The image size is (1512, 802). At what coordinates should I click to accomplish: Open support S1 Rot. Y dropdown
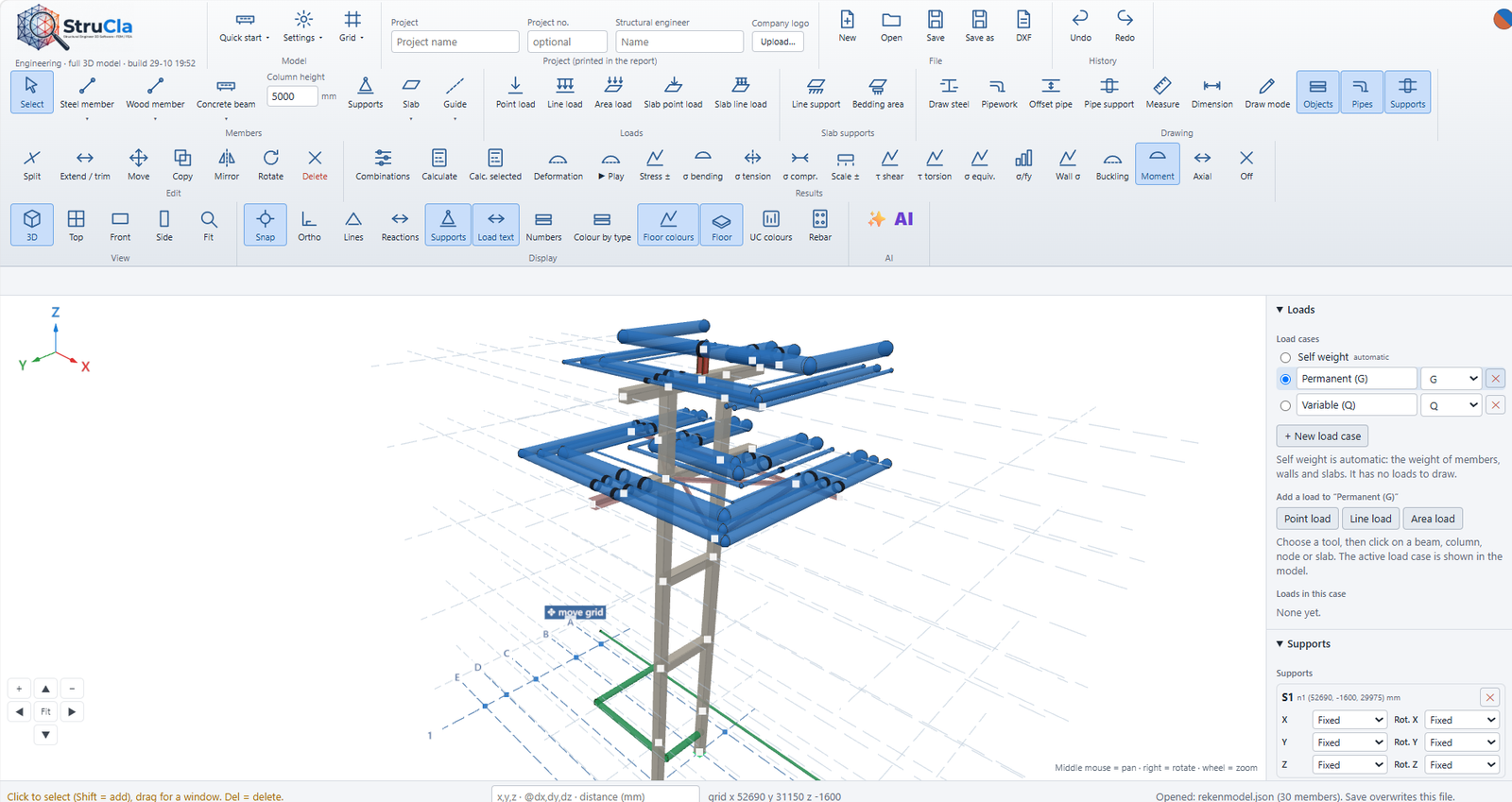[1462, 742]
